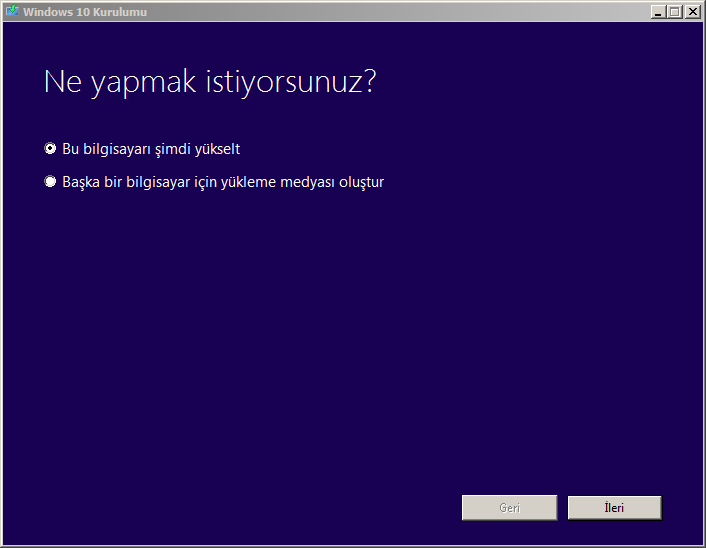Minimize the Windows 10 Kurulumu window

pyautogui.click(x=658, y=12)
